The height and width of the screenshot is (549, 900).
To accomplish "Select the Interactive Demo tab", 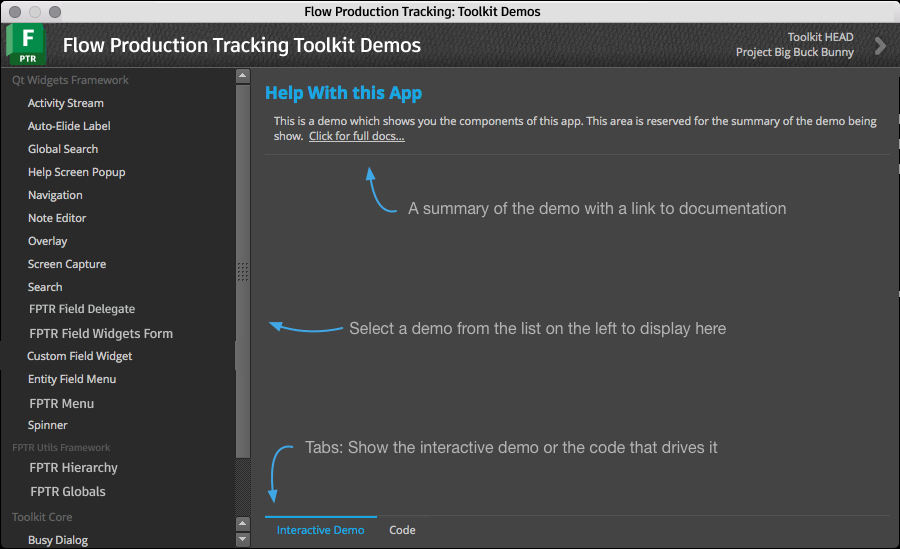I will pos(320,530).
